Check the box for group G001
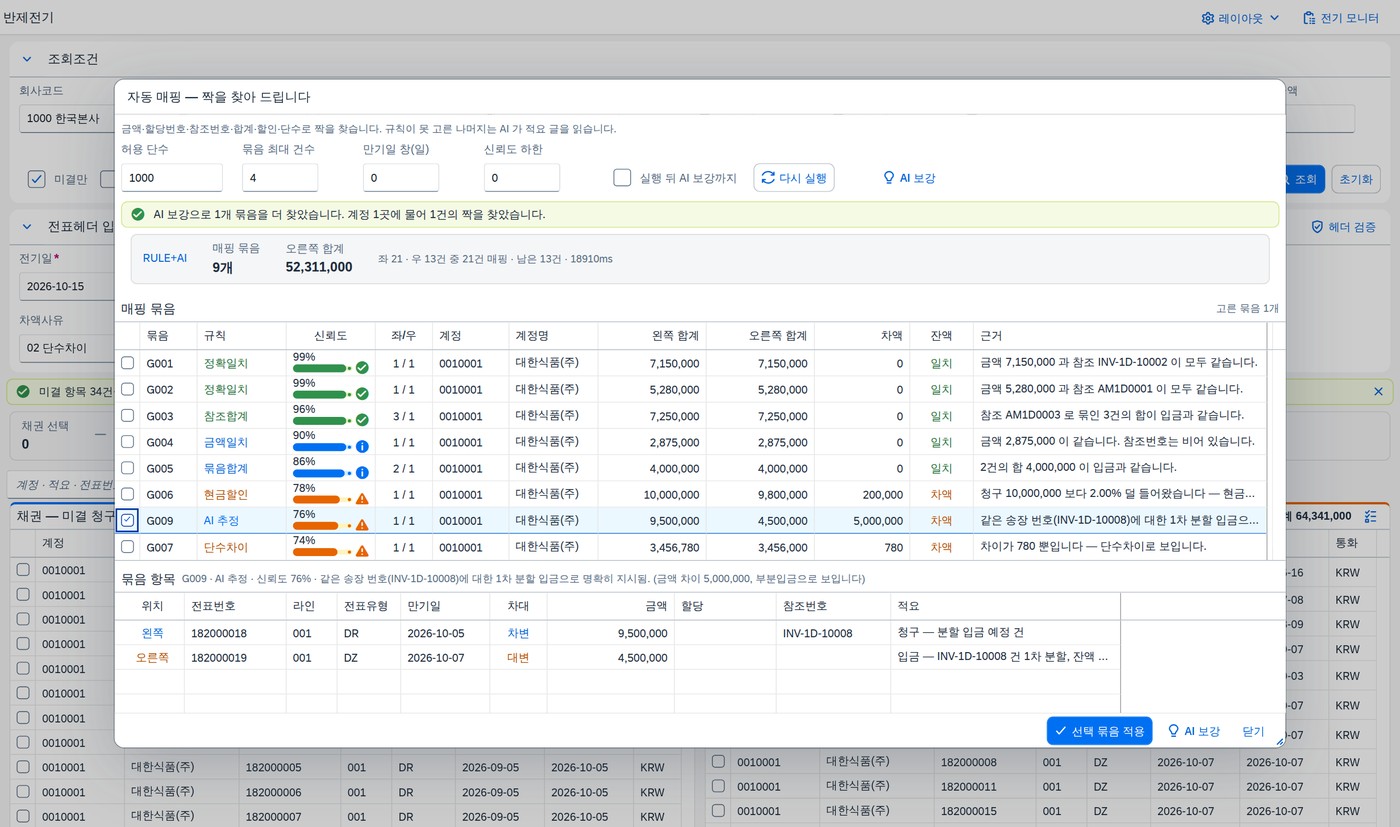 tap(128, 363)
